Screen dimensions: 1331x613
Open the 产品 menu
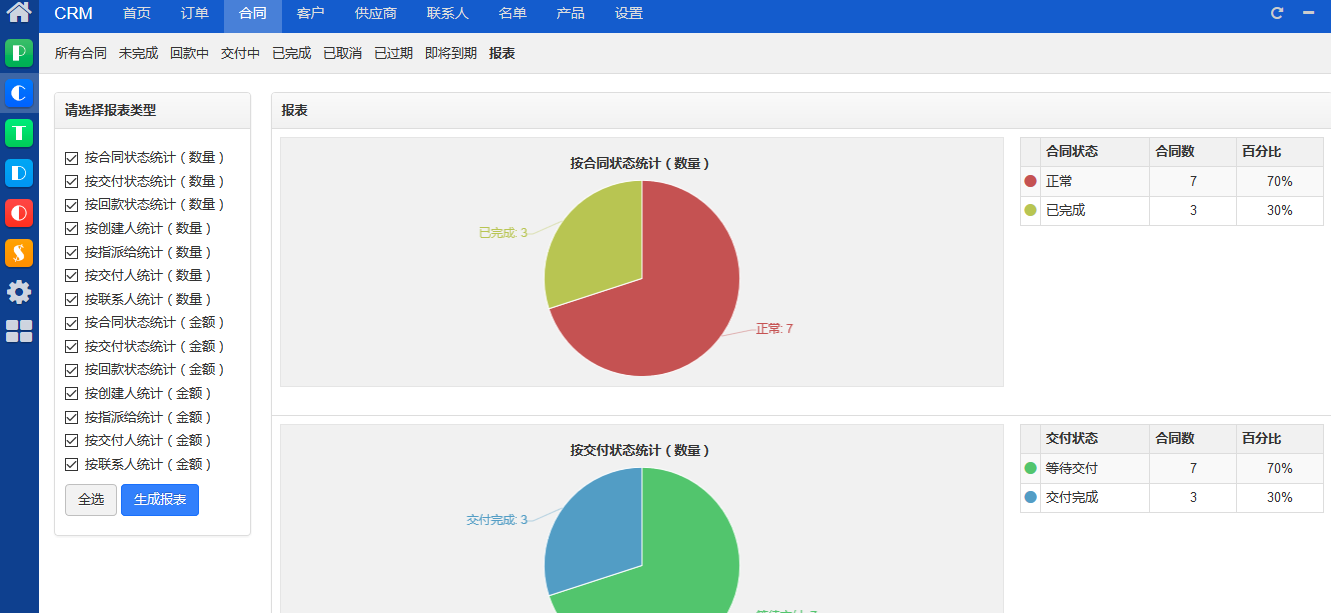point(571,14)
